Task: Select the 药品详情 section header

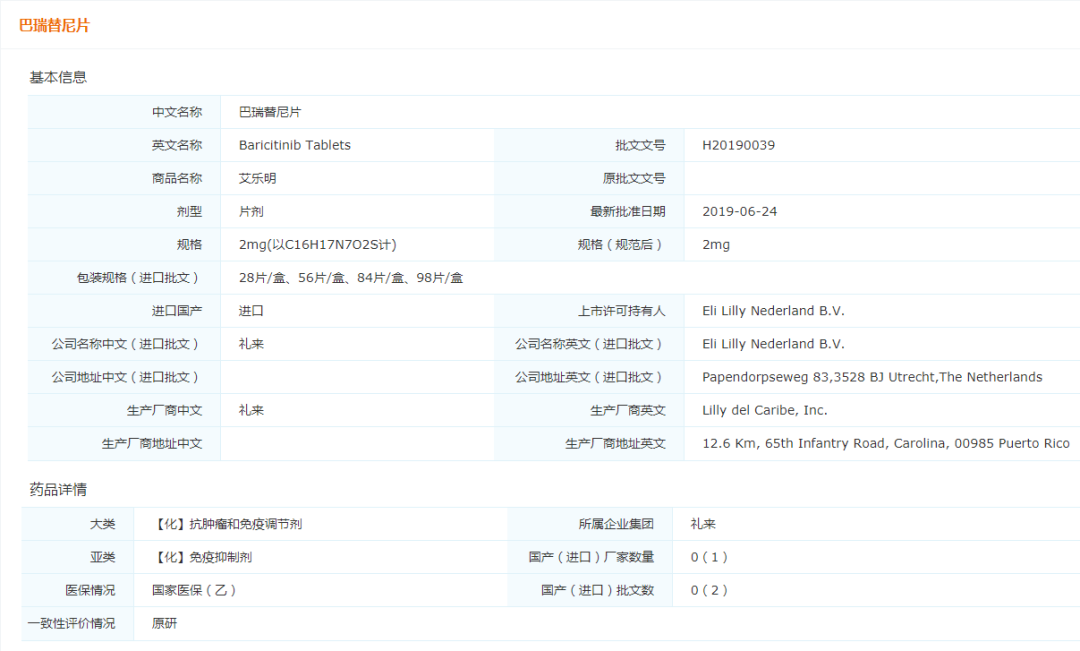Action: pos(57,489)
